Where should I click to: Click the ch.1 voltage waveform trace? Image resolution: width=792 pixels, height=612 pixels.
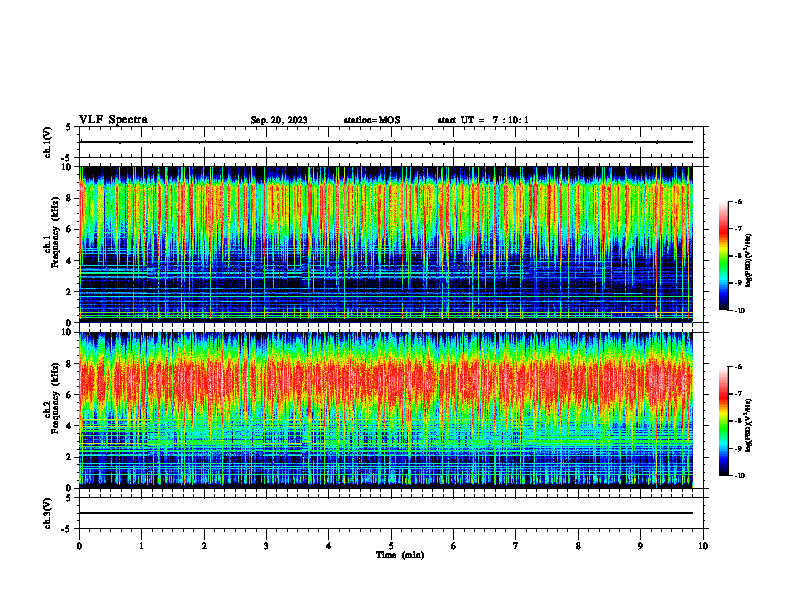[x=386, y=142]
